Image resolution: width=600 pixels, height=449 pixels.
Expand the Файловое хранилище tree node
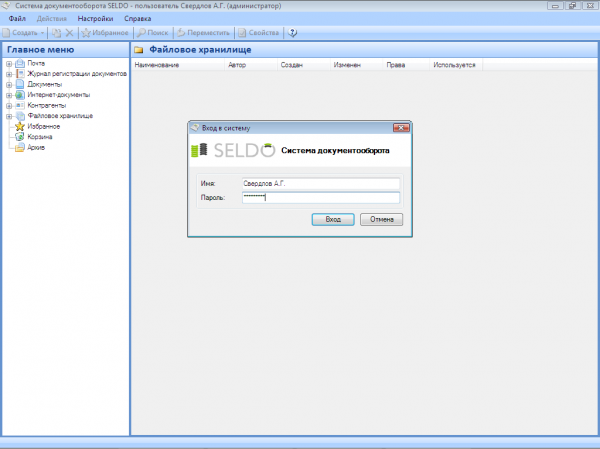pyautogui.click(x=9, y=116)
